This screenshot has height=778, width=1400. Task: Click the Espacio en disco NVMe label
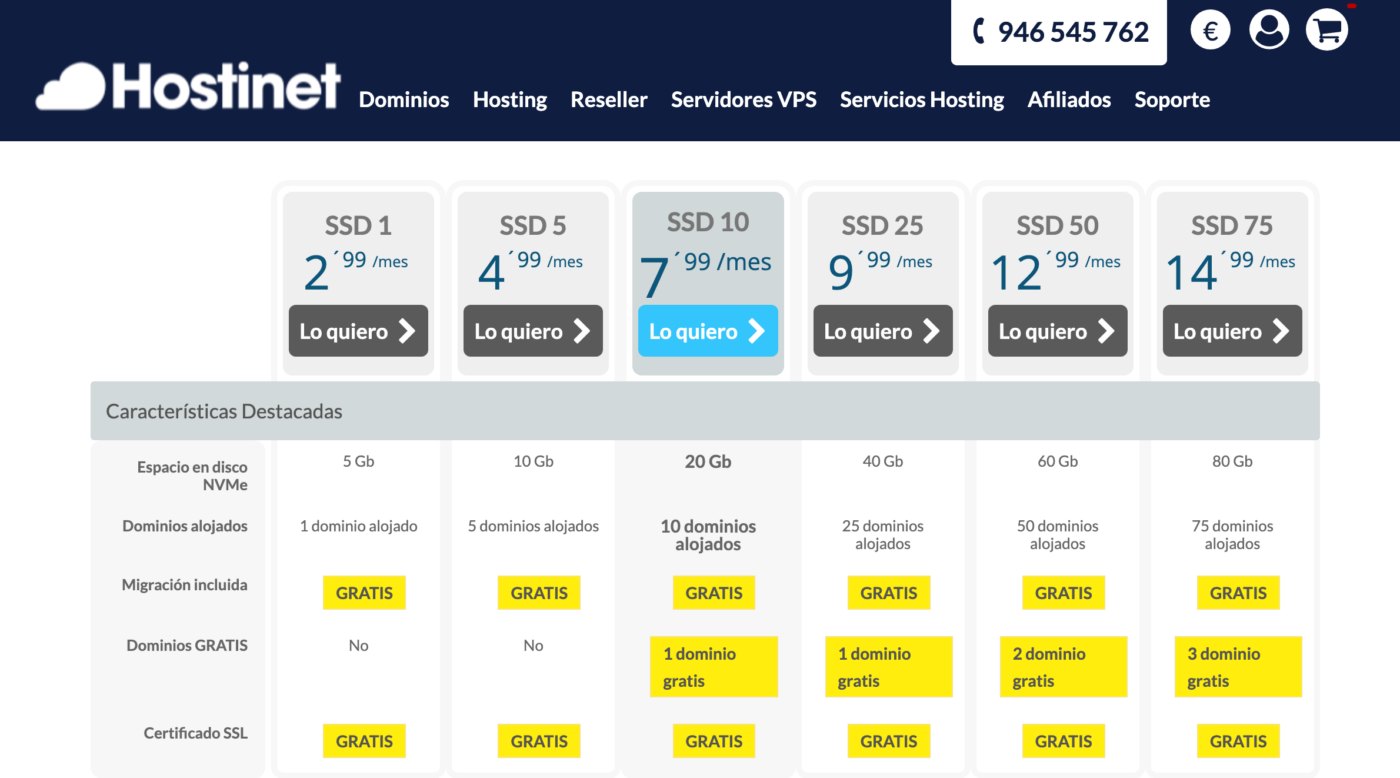(x=192, y=476)
